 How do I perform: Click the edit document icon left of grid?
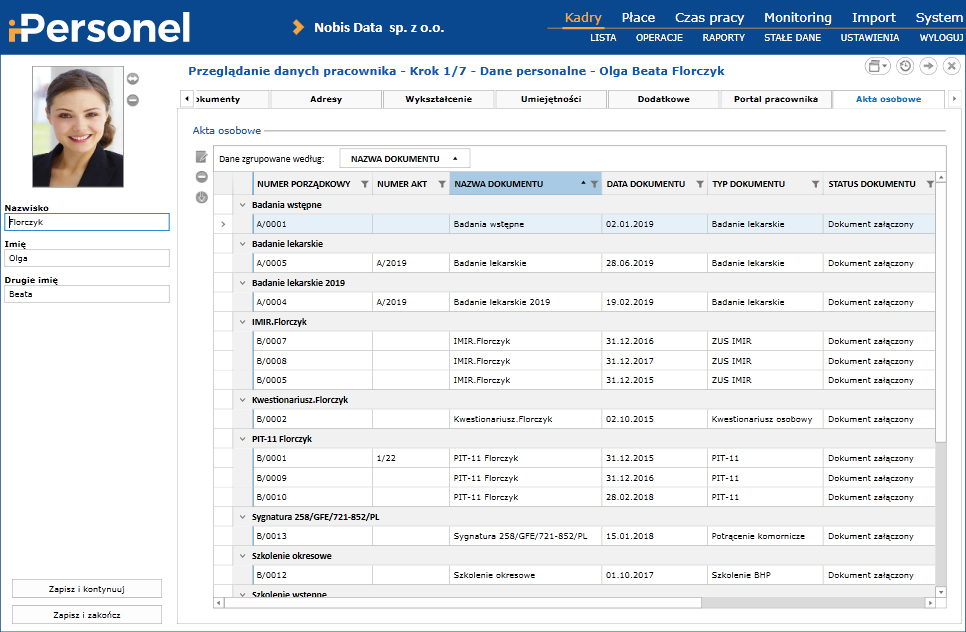click(x=201, y=157)
